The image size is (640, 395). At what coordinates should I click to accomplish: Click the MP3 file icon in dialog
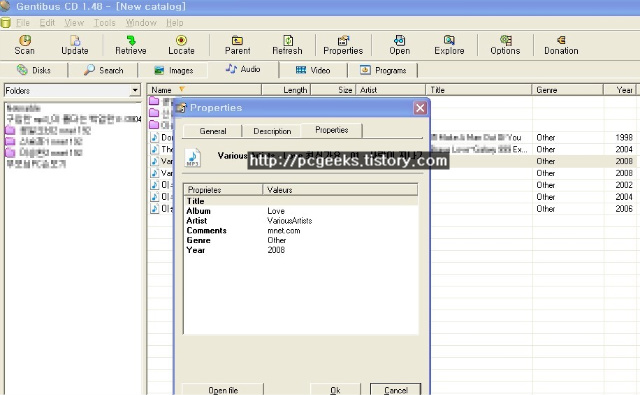coord(193,158)
